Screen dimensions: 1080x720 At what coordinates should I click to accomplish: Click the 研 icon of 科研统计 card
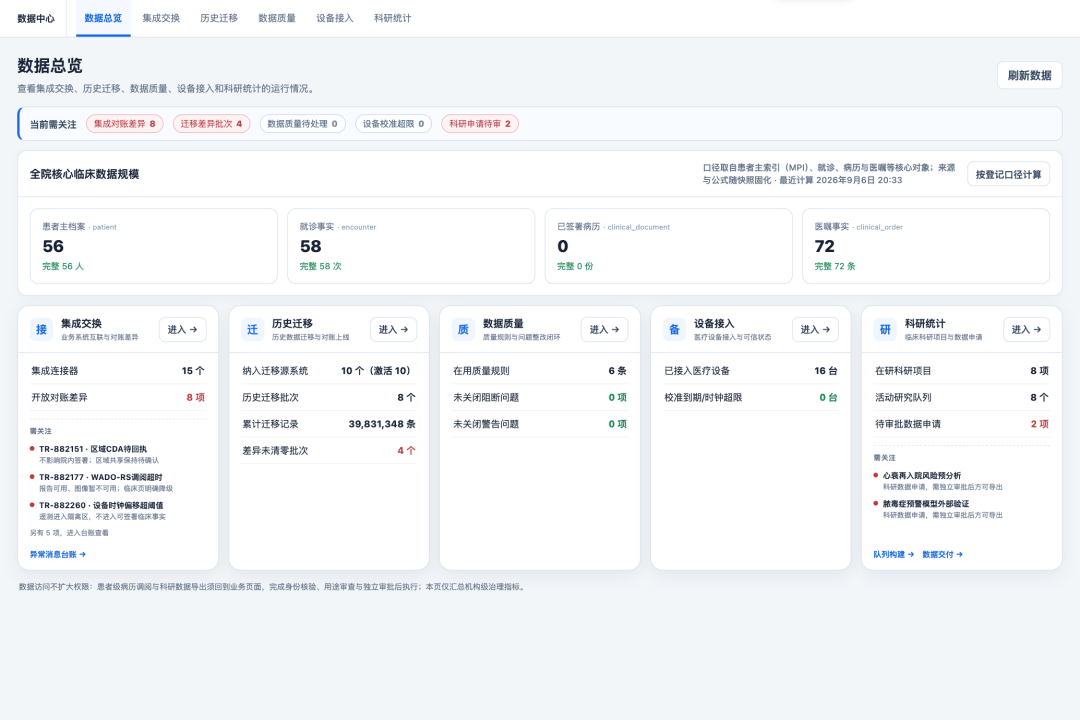coord(885,329)
